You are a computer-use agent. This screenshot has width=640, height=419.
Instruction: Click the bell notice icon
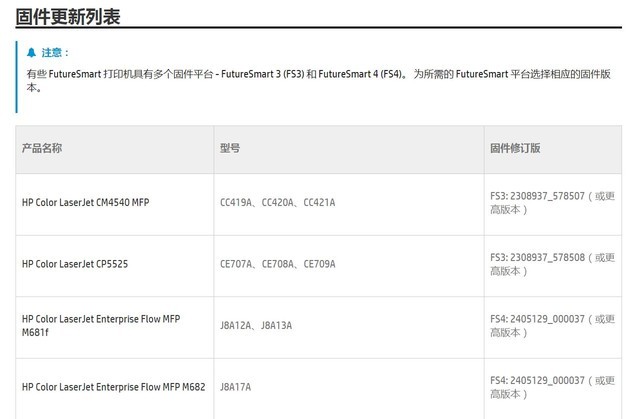pos(31,53)
